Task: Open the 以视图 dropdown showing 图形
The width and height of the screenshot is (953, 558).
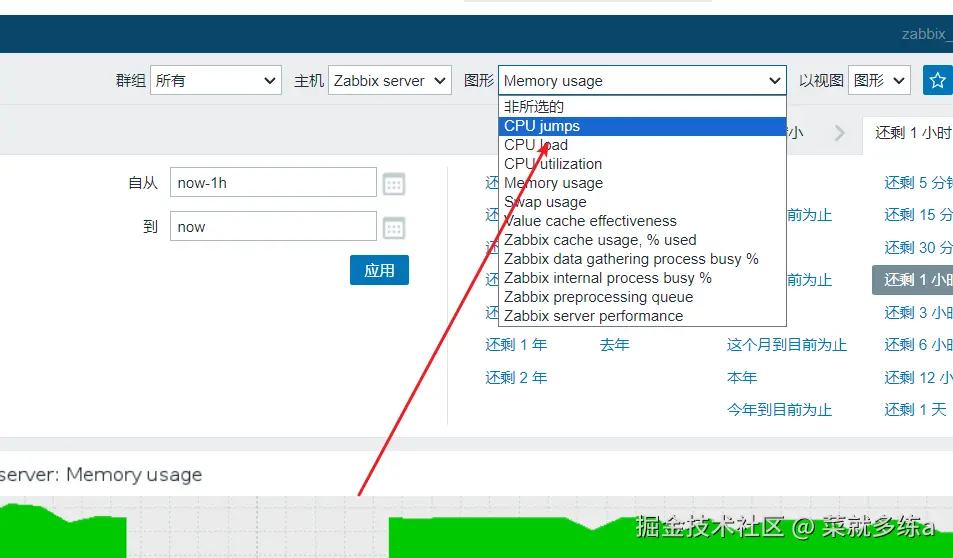Action: click(879, 80)
